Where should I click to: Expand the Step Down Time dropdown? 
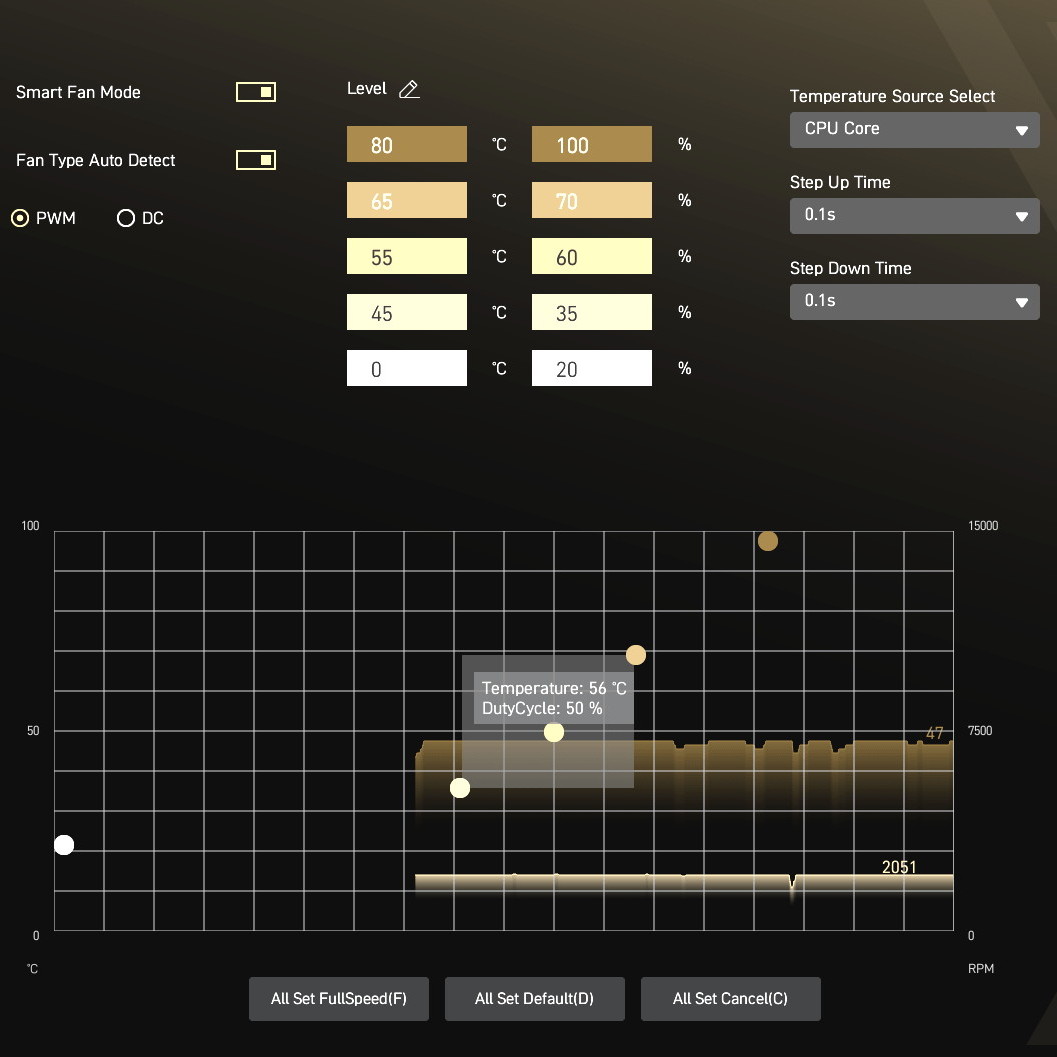[x=914, y=302]
